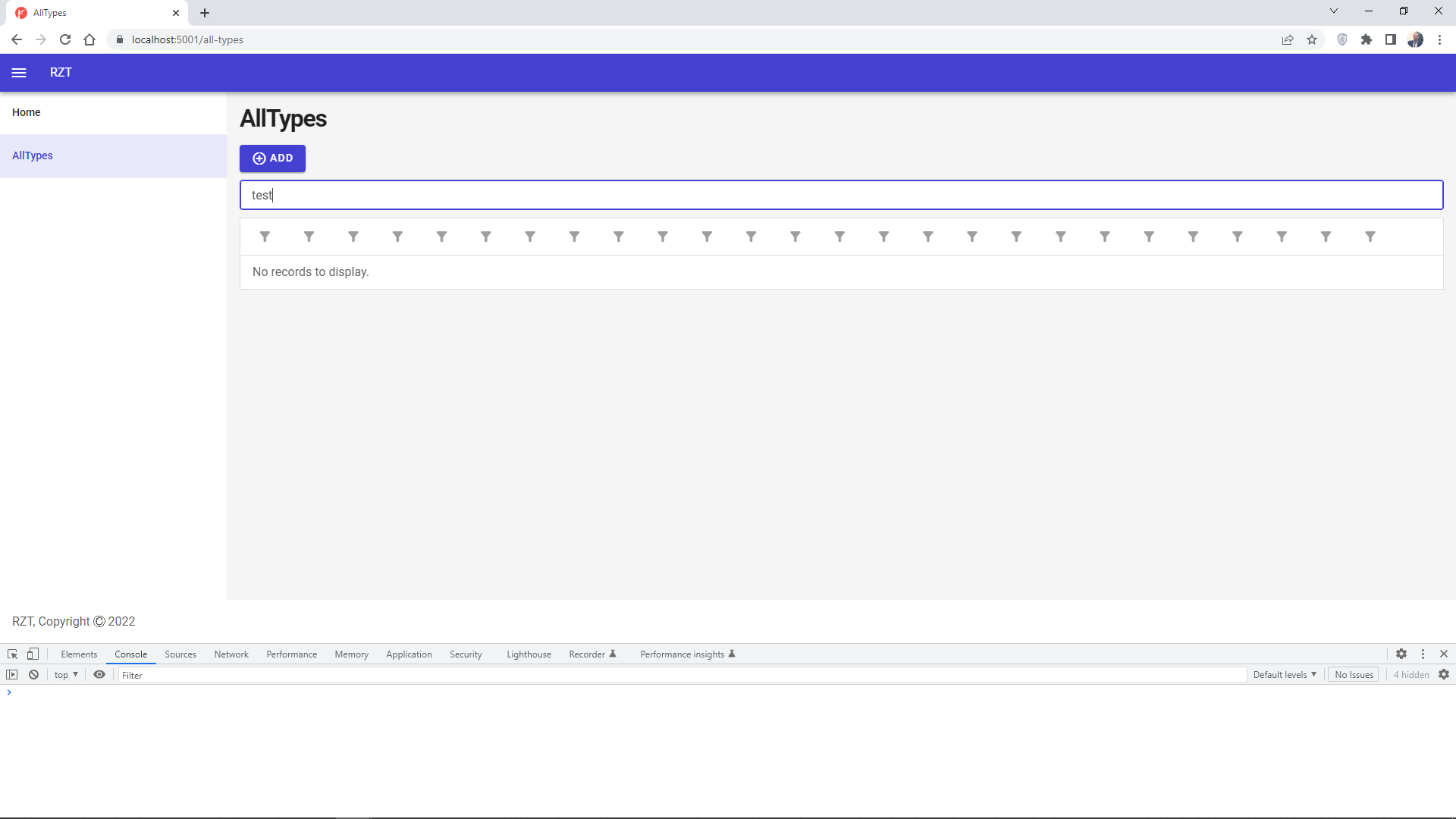The width and height of the screenshot is (1456, 819).
Task: Click the '4 hidden' messages label
Action: click(1410, 675)
